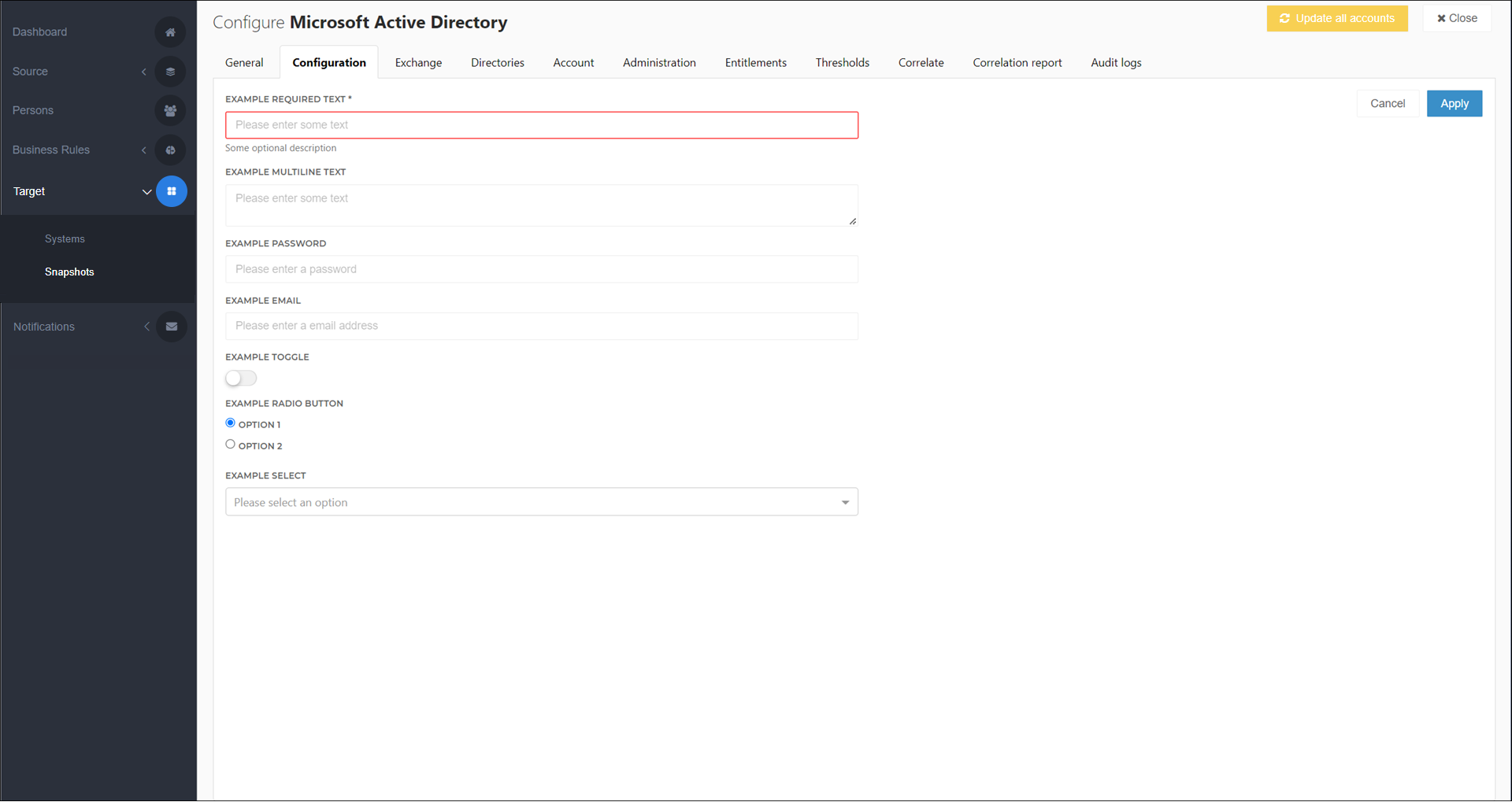1512x802 pixels.
Task: Grab the multiline text resize handle
Action: pyautogui.click(x=853, y=221)
